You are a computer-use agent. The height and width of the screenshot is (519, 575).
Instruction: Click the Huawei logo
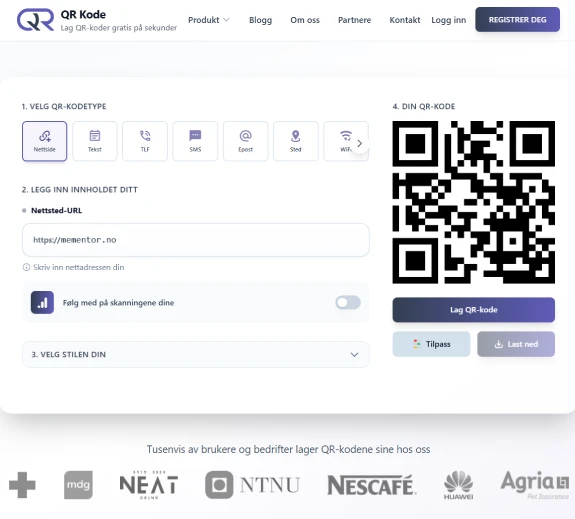[458, 485]
